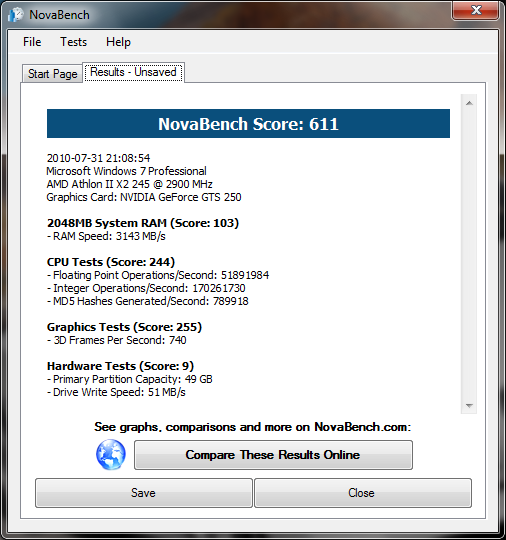Screen dimensions: 506x540
Task: Save the benchmark results
Action: pos(144,493)
